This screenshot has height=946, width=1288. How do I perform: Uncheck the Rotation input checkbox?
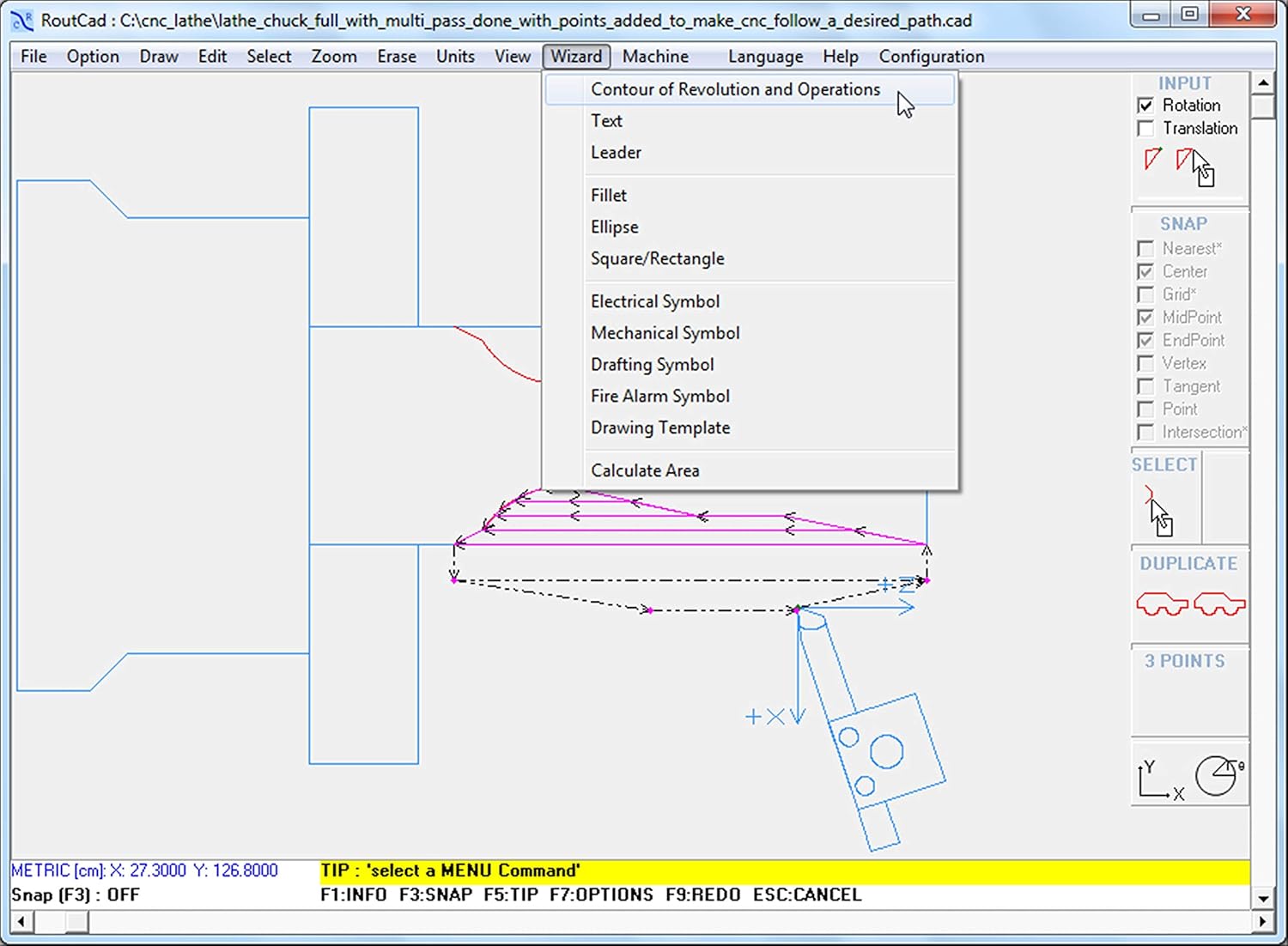click(x=1145, y=105)
